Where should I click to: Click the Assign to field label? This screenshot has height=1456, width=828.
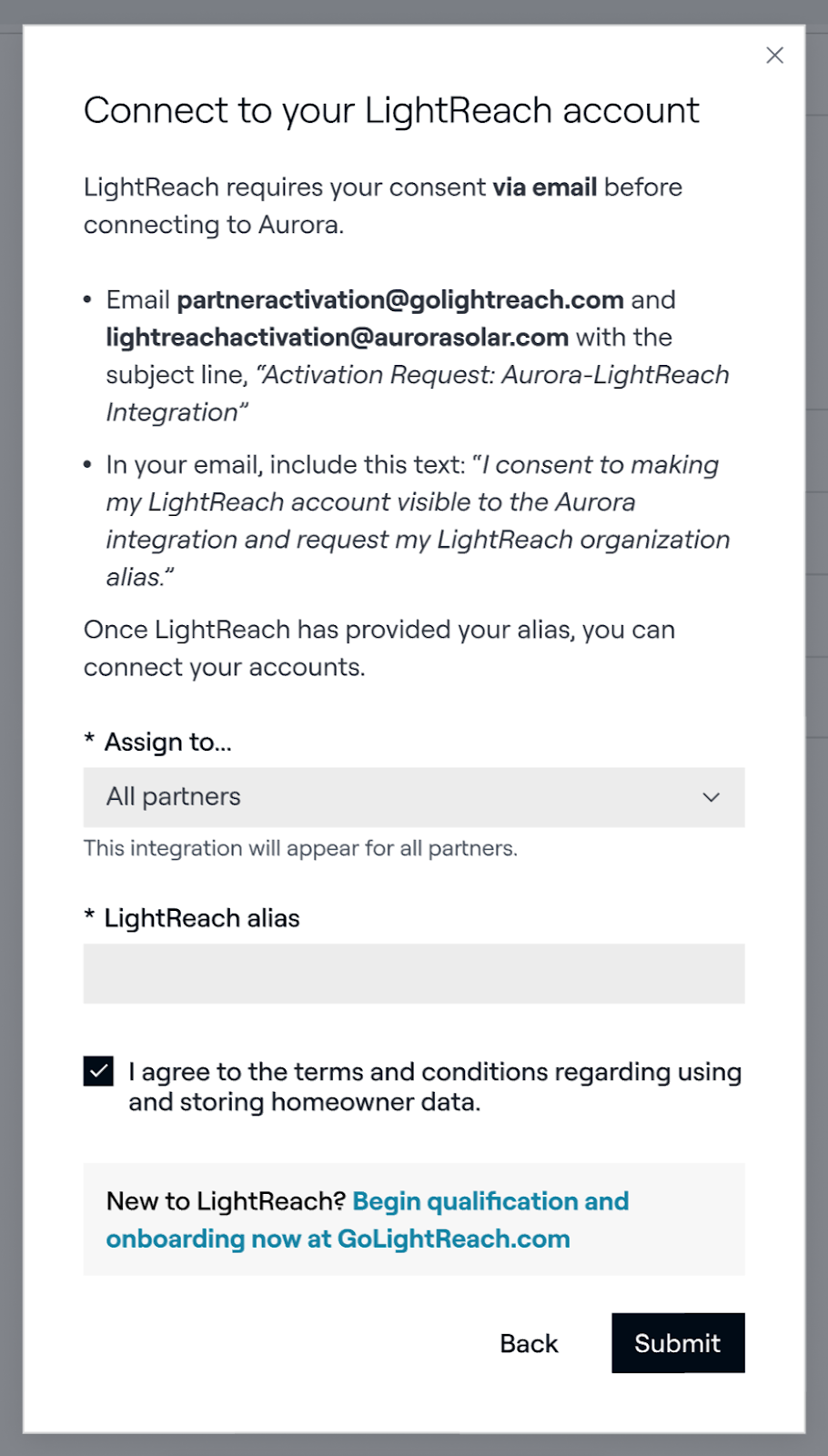[167, 743]
